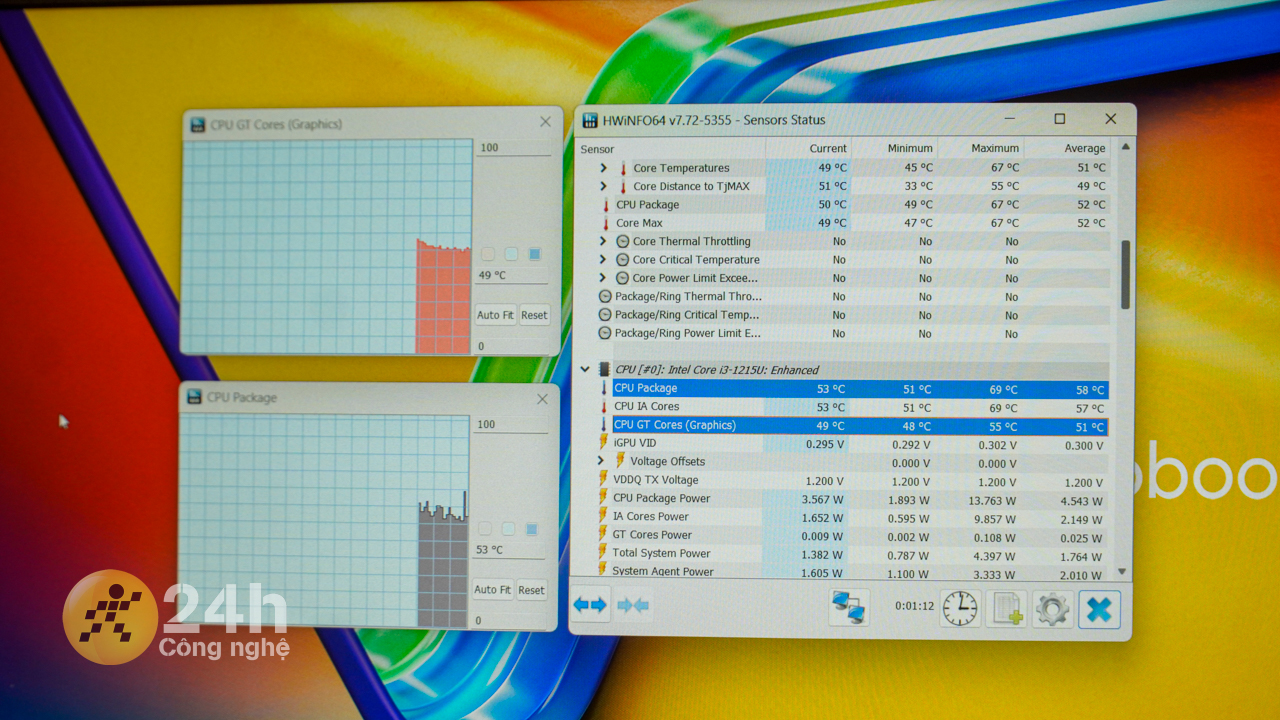Click the status icon beside Package/Ring Thermal Thro...
Viewport: 1280px width, 720px height.
pyautogui.click(x=605, y=296)
